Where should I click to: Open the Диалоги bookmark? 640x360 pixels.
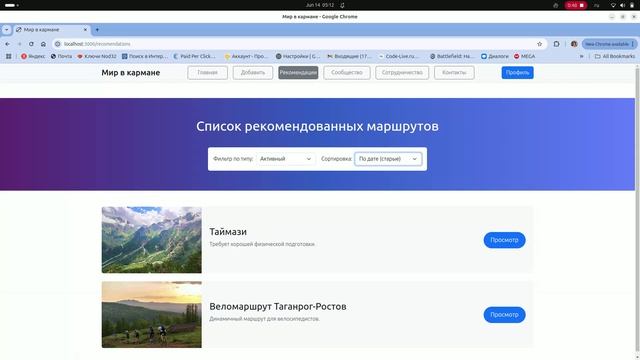495,56
